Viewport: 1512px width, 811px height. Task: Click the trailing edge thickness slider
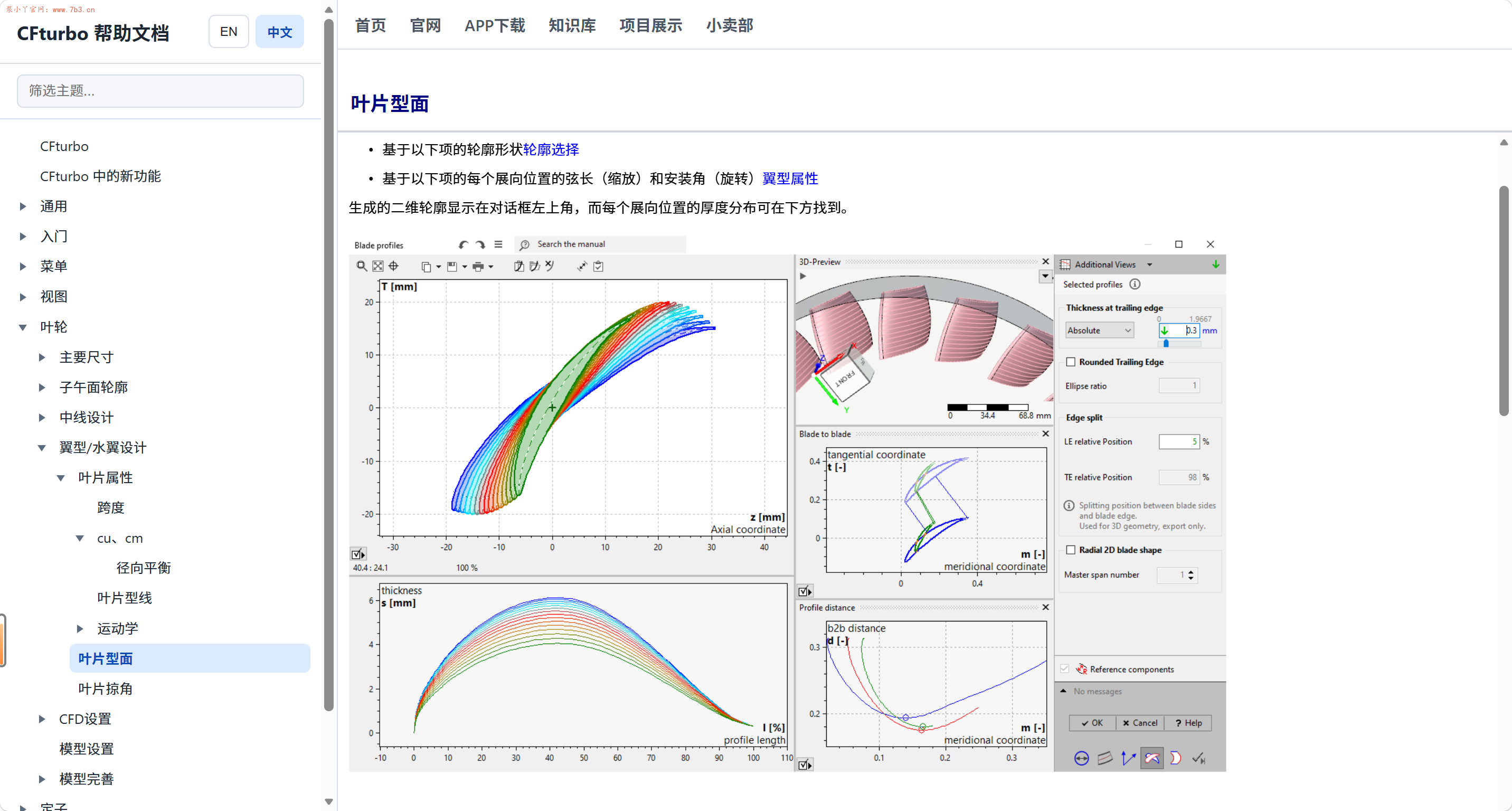point(1179,343)
